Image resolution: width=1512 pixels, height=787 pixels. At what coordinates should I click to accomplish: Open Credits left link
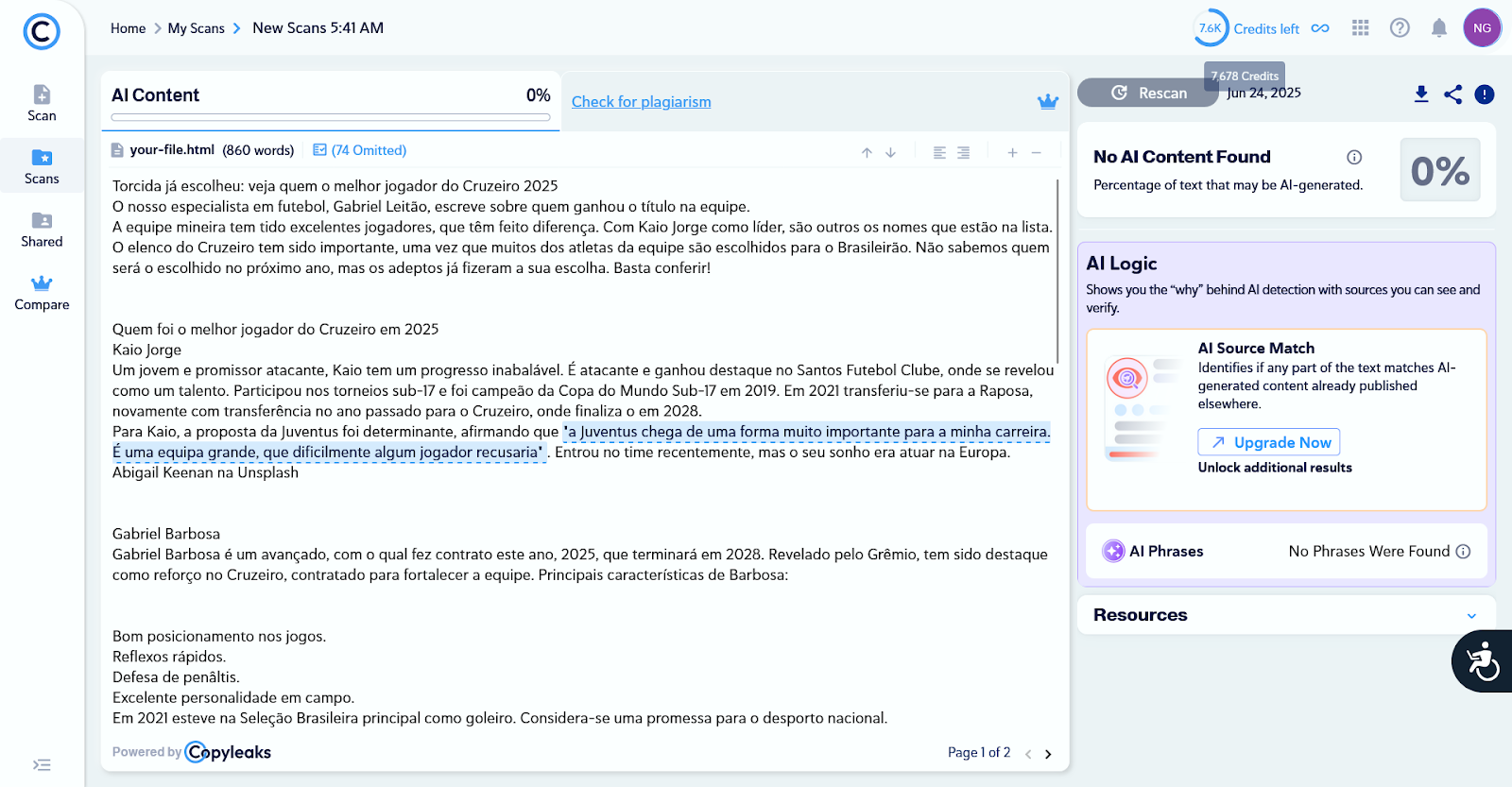pyautogui.click(x=1266, y=29)
